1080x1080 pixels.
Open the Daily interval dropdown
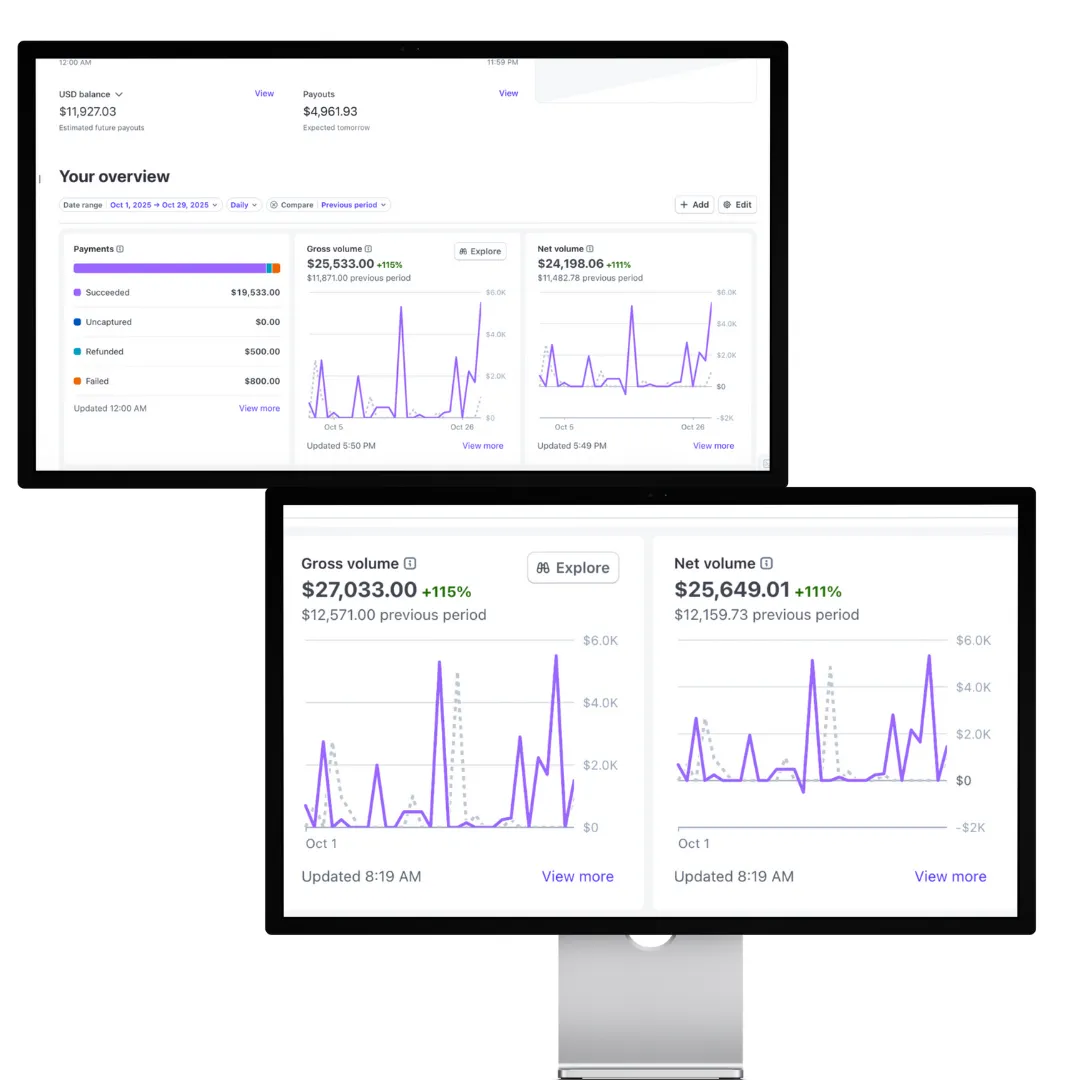(x=244, y=205)
